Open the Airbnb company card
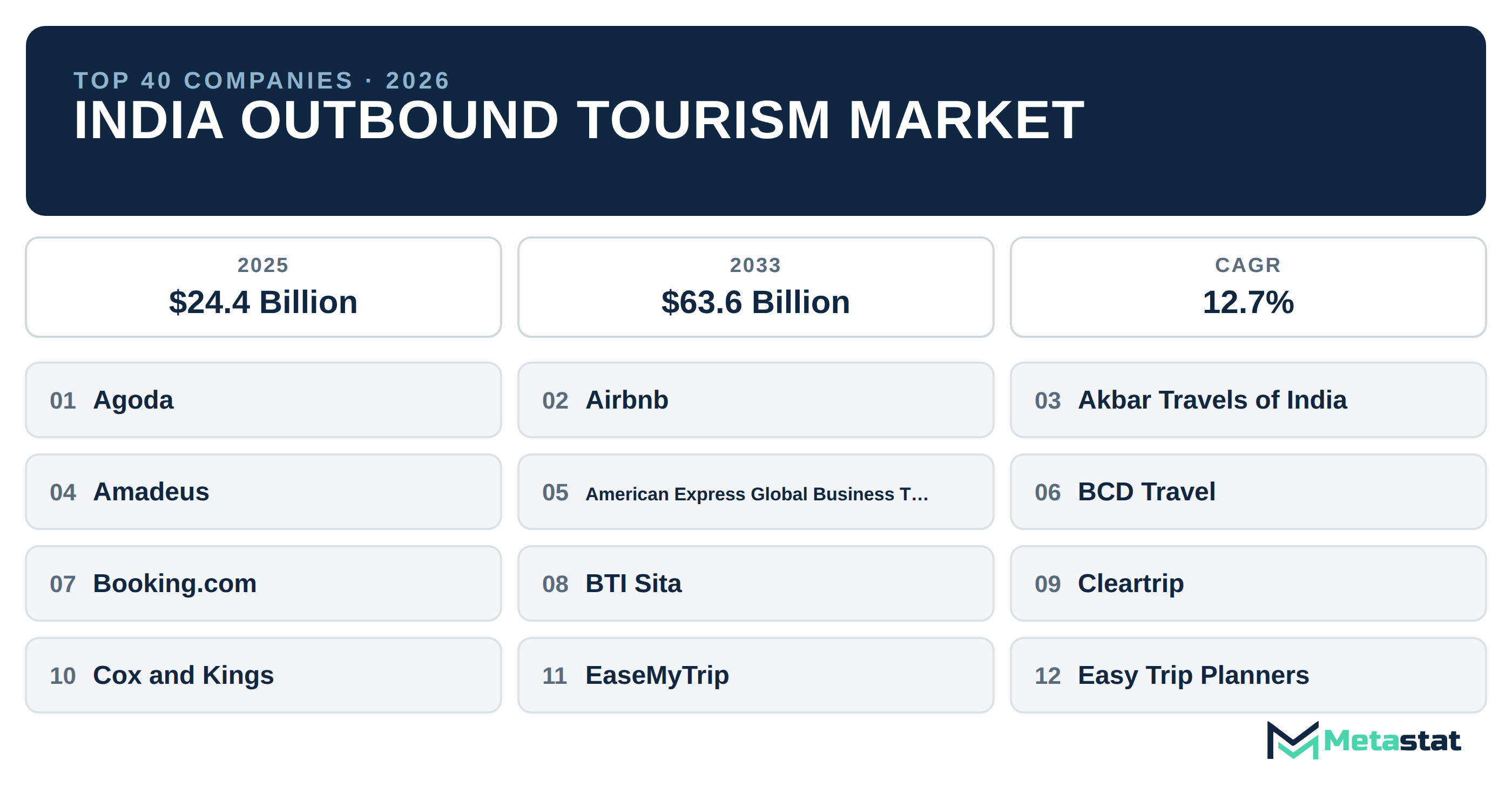Viewport: 1512px width, 788px height. click(755, 400)
